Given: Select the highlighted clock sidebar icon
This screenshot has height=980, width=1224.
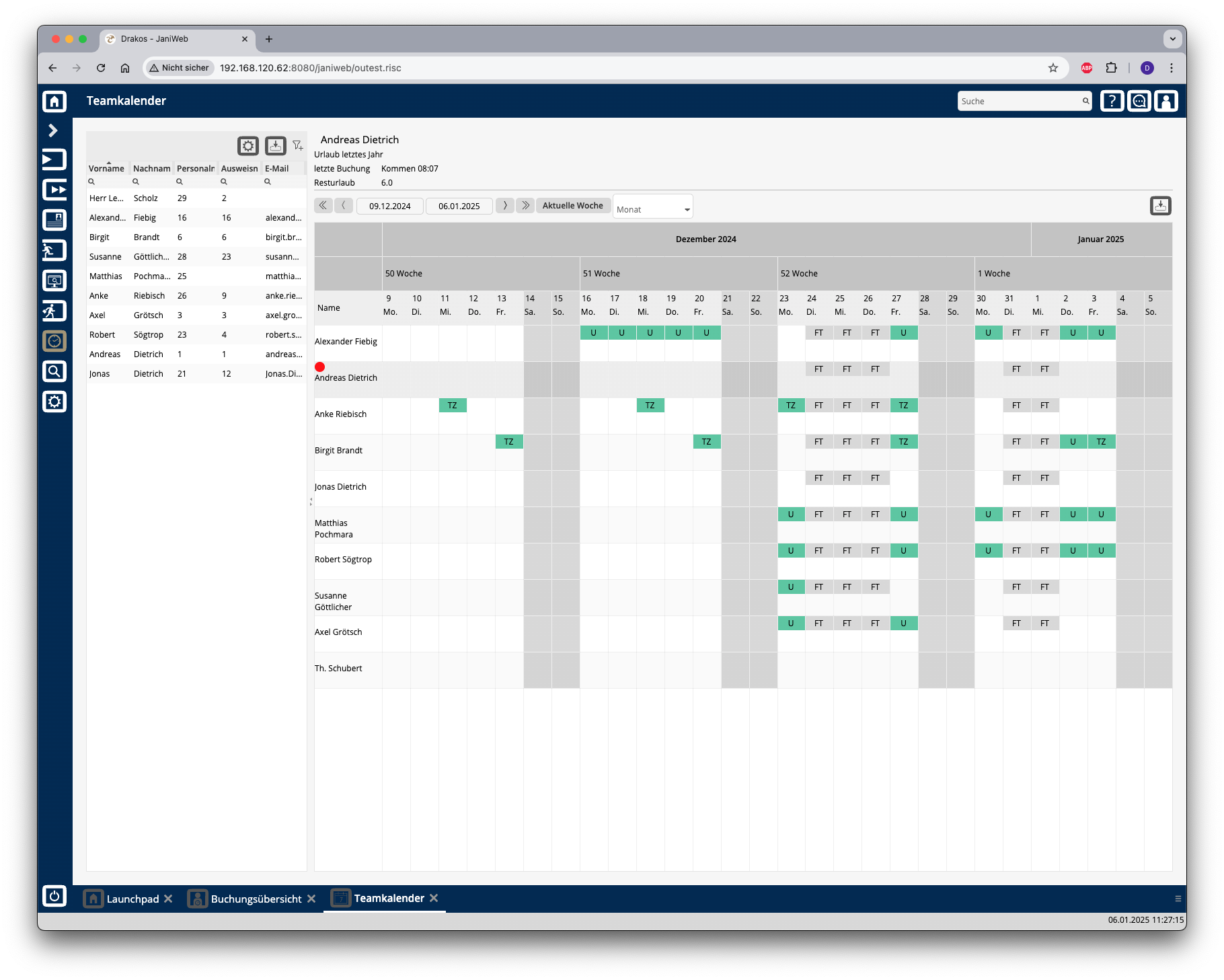Looking at the screenshot, I should click(x=54, y=341).
